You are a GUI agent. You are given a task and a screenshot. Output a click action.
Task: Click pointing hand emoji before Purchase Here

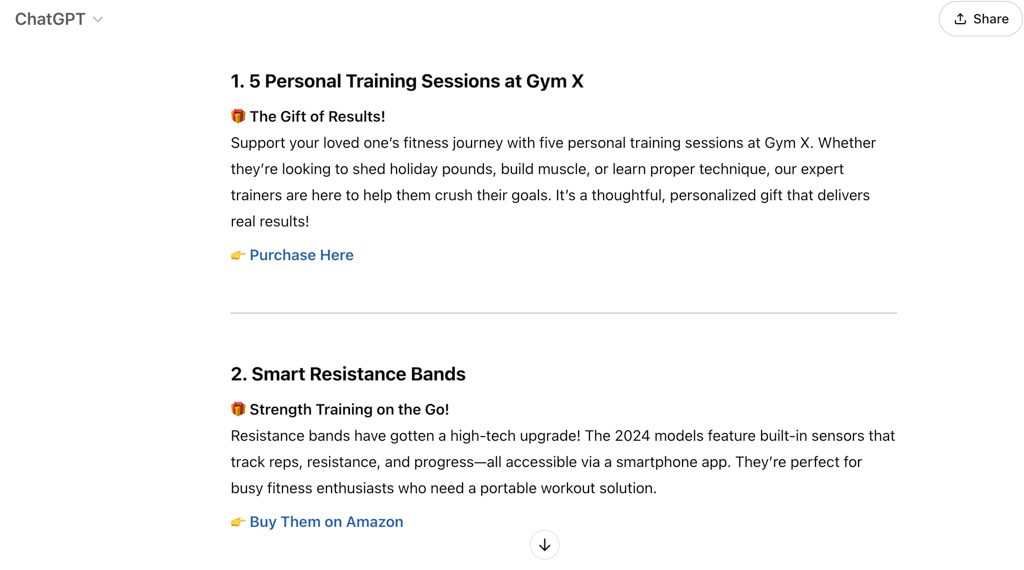tap(238, 255)
